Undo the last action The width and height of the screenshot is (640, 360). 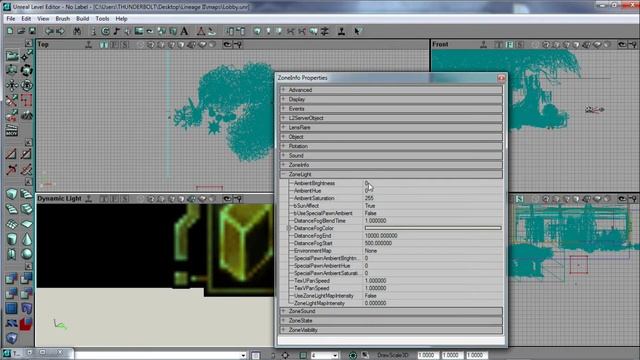coord(49,31)
